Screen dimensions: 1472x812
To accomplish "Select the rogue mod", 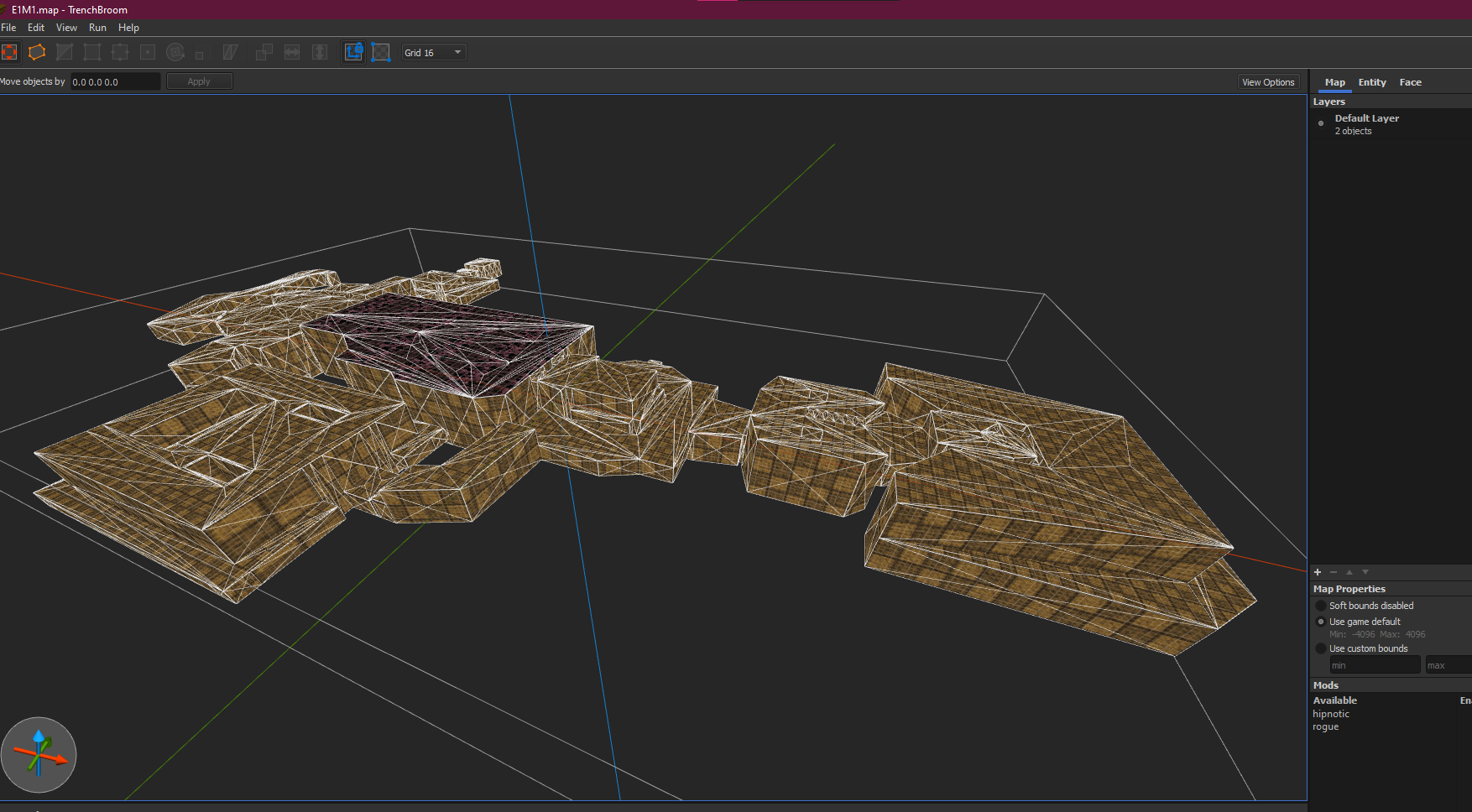I will coord(1326,726).
